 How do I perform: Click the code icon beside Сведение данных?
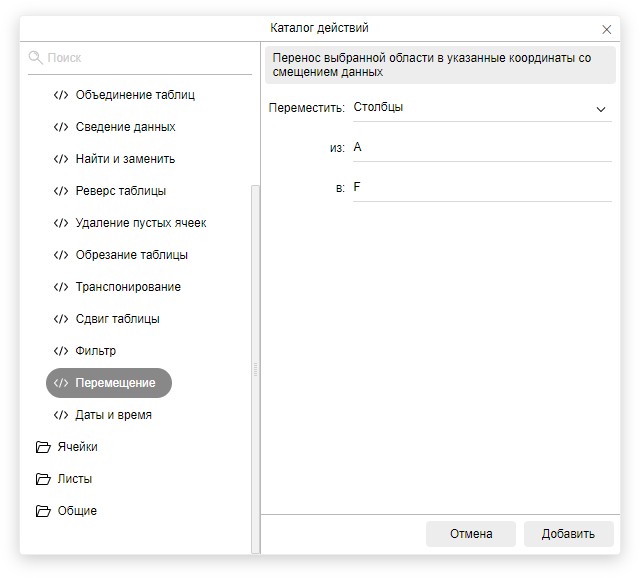pos(61,127)
